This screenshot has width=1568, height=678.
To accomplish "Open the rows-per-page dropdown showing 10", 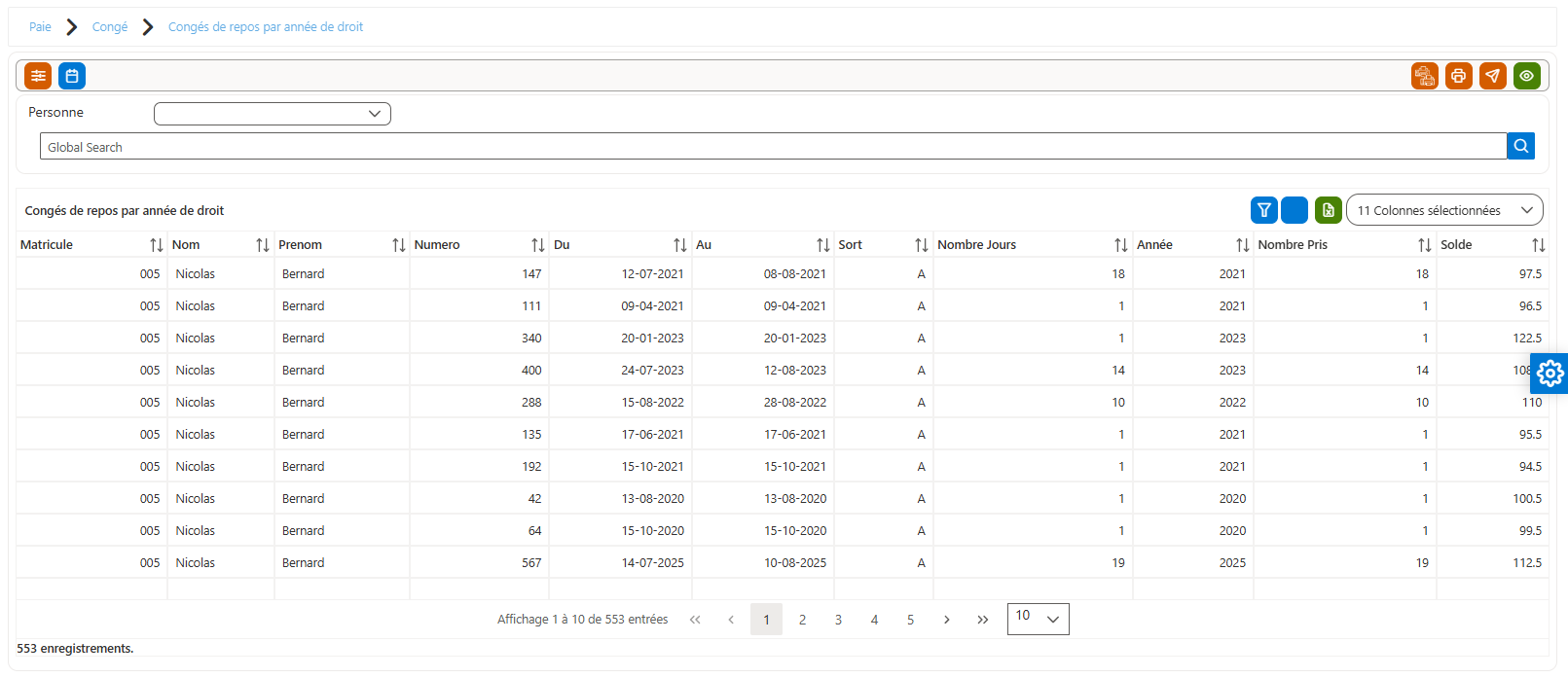I will [1039, 619].
